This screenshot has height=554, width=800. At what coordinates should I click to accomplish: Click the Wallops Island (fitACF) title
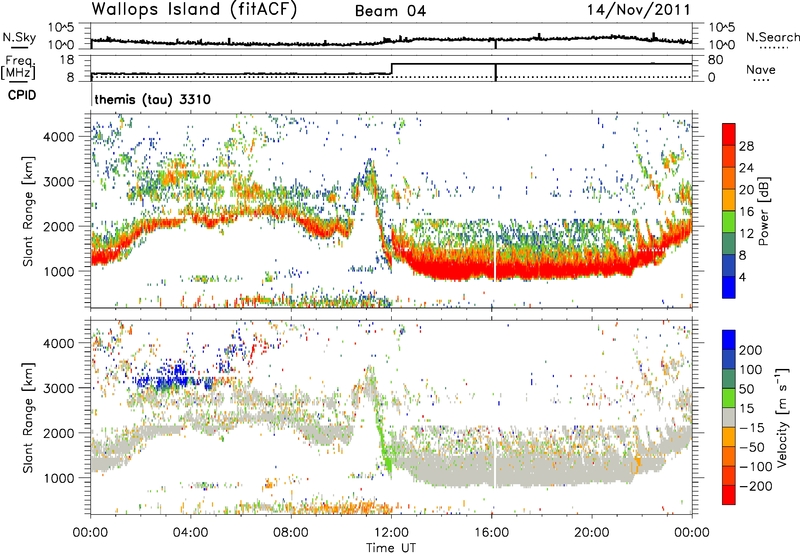point(194,9)
